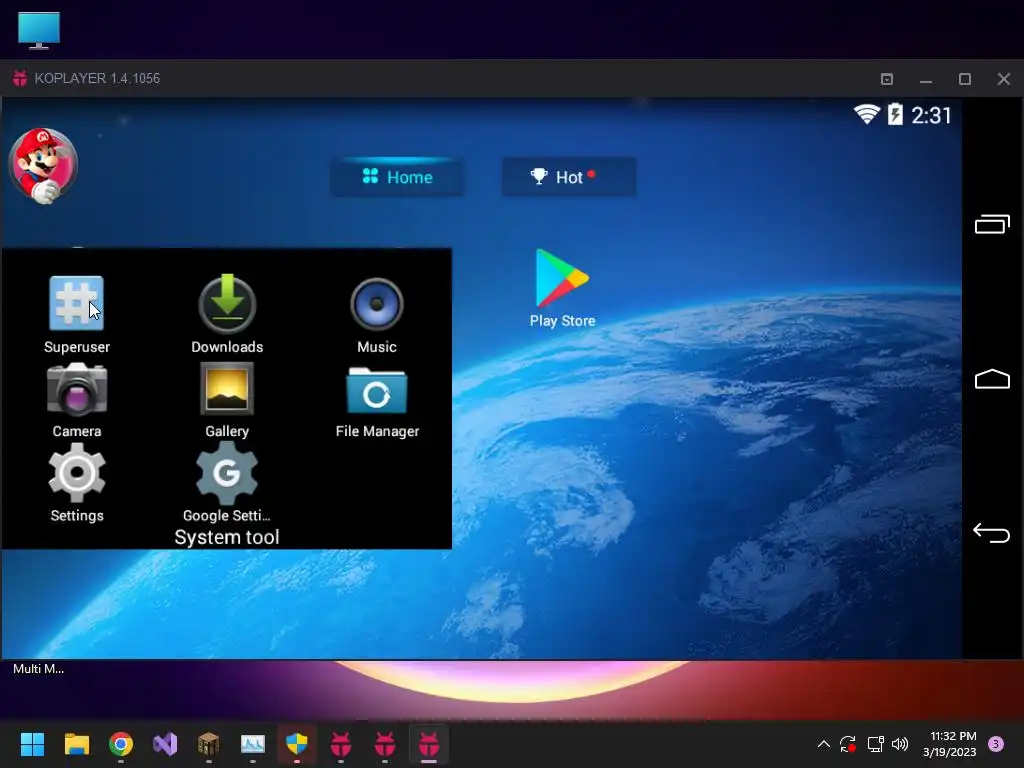Viewport: 1024px width, 768px height.
Task: Minimize the KOPlayer window
Action: point(925,79)
